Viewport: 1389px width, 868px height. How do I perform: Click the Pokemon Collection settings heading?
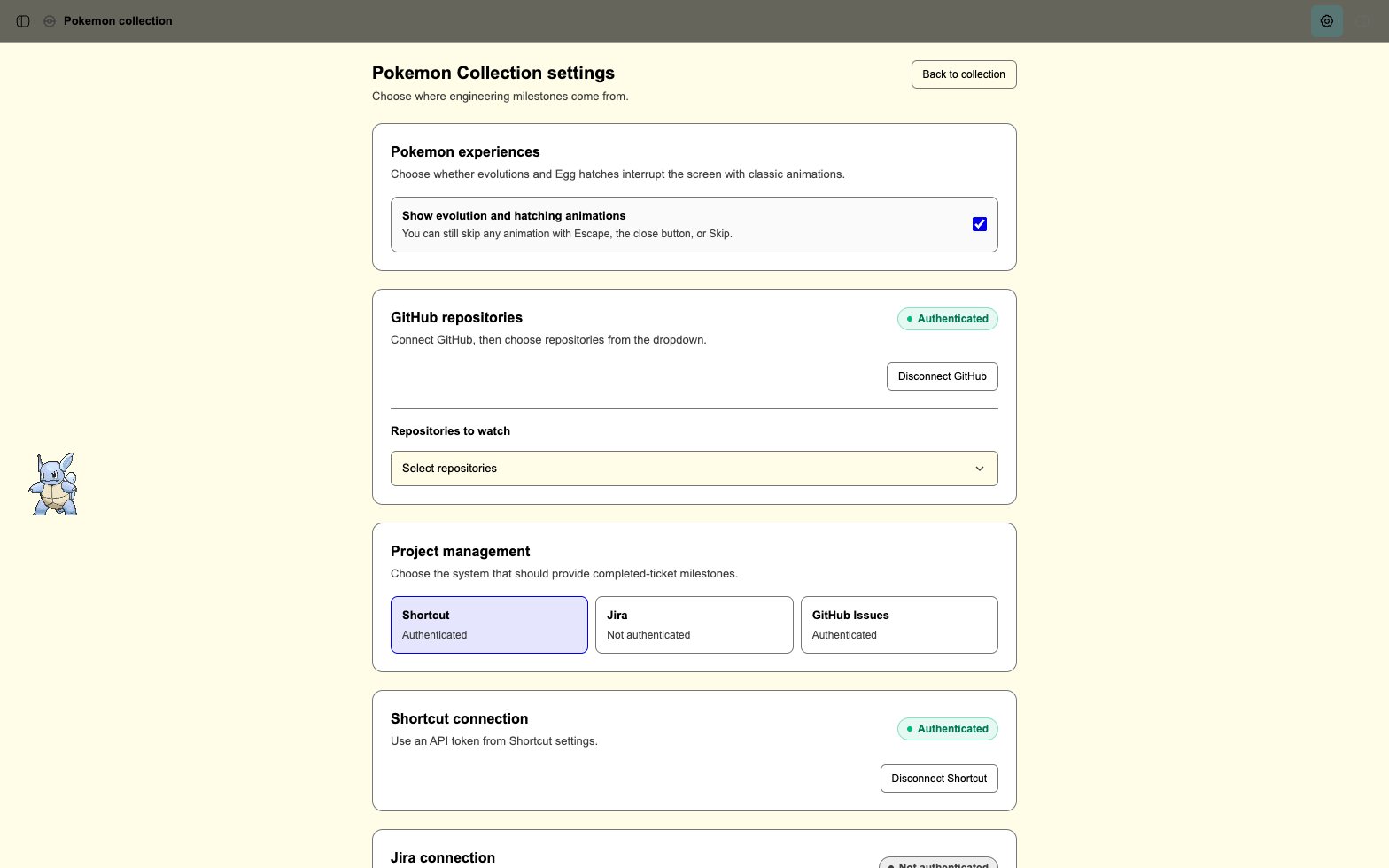coord(493,73)
